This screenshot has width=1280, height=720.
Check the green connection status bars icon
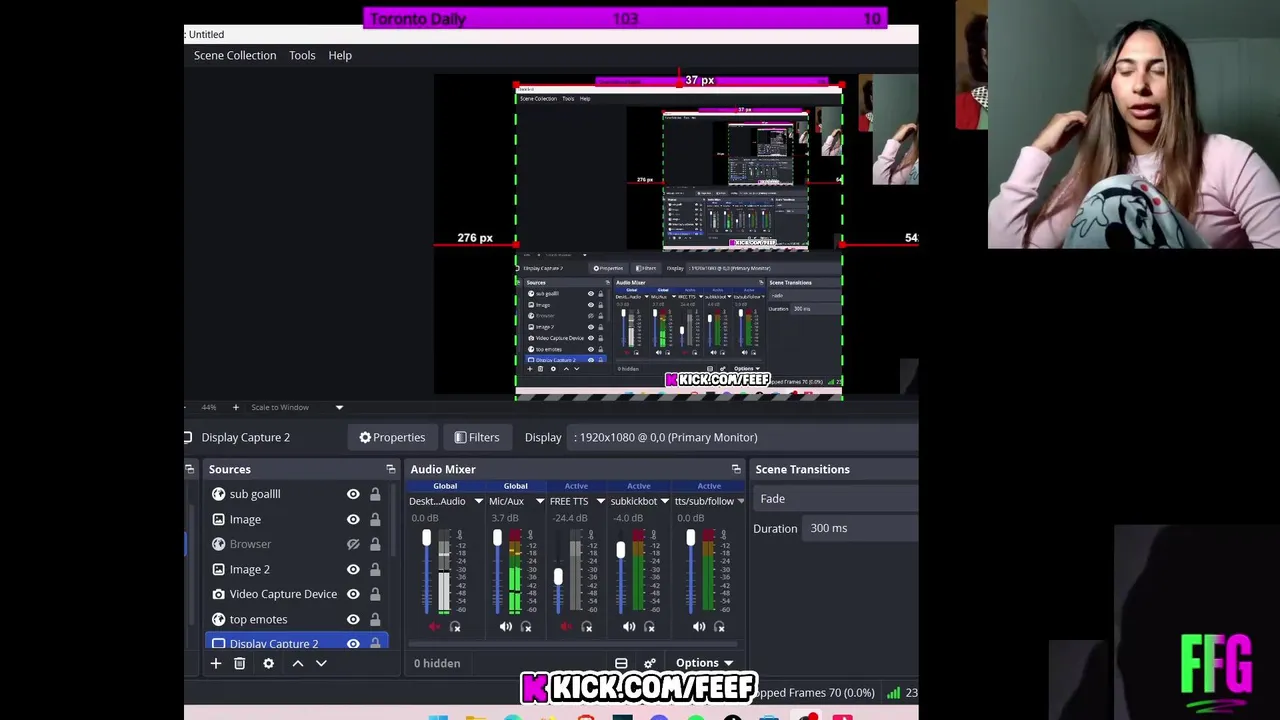[893, 692]
